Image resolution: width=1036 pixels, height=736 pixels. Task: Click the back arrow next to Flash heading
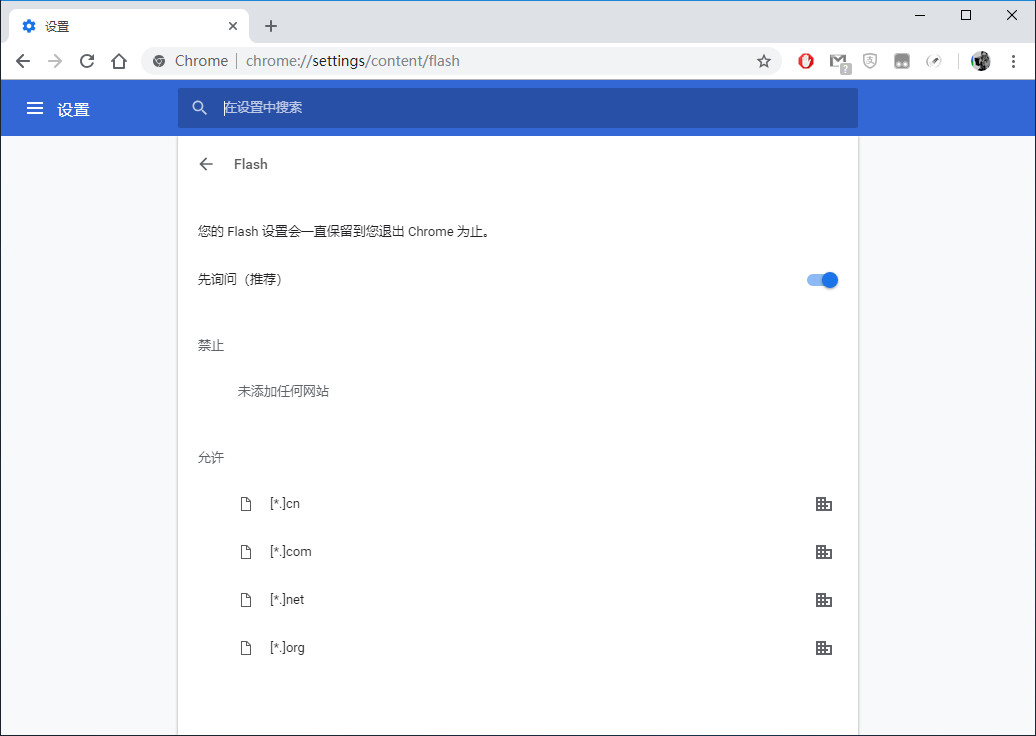(x=205, y=164)
